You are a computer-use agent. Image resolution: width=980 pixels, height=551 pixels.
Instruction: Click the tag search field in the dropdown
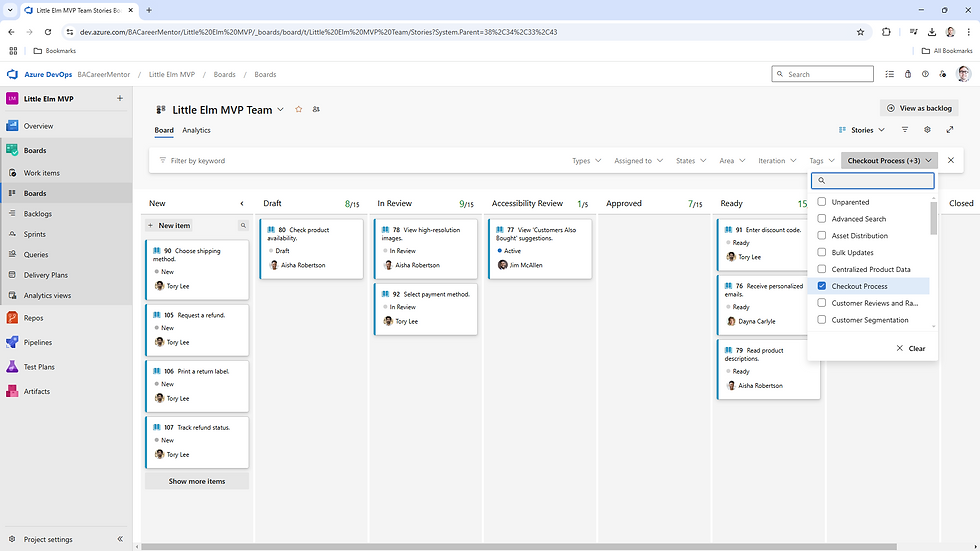click(x=872, y=181)
